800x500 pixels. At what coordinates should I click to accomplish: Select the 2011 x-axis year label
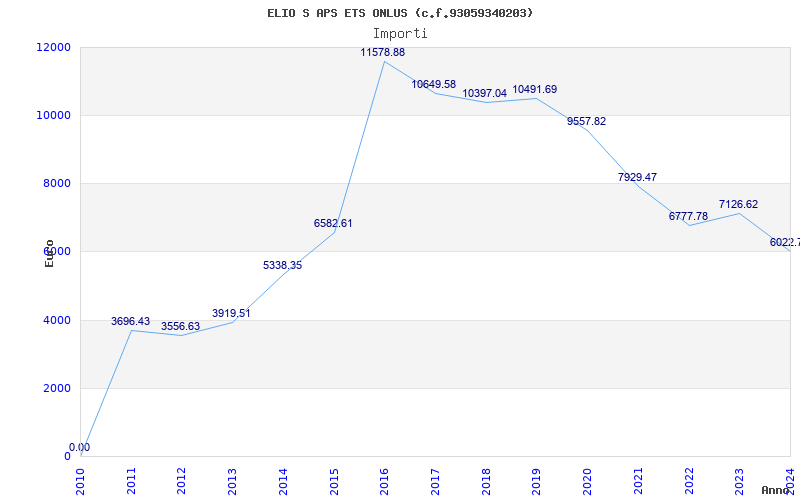click(x=131, y=481)
